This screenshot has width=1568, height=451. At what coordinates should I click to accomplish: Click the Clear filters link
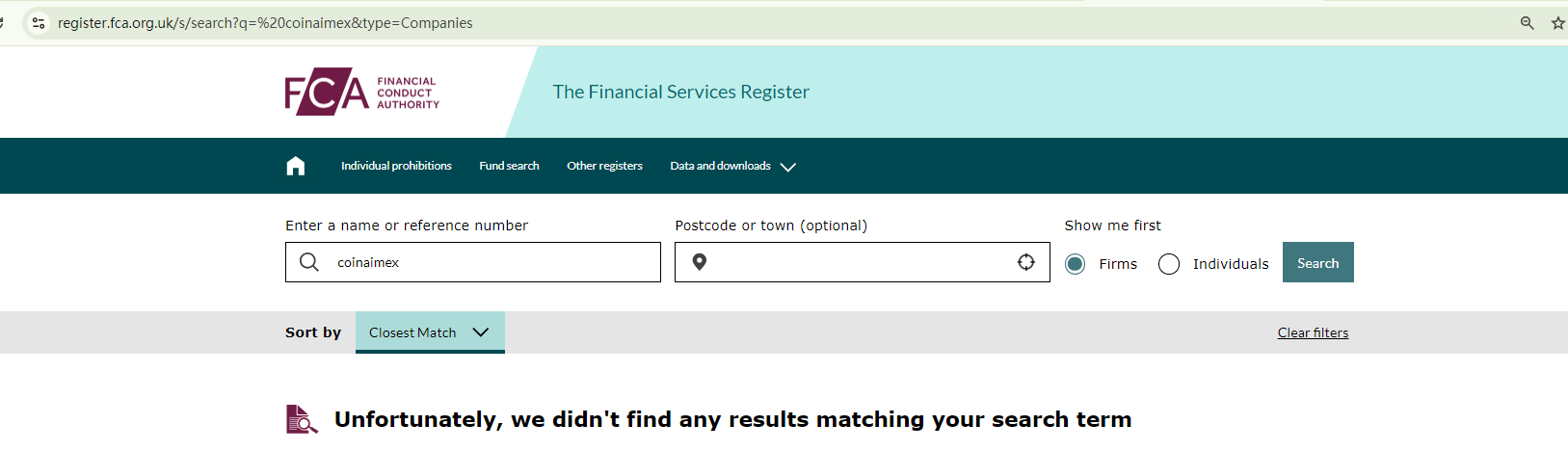click(1313, 332)
